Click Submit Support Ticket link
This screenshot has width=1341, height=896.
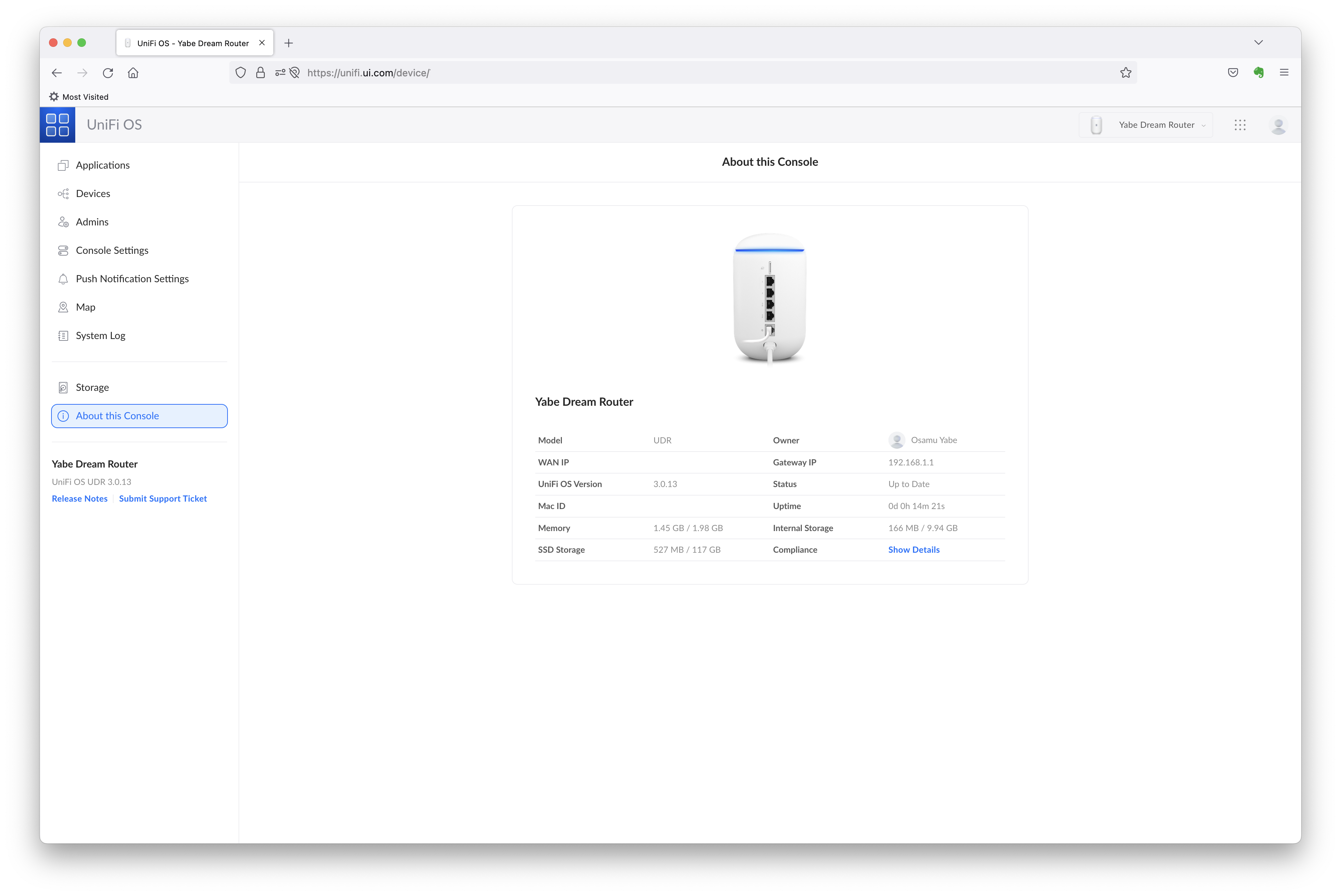pos(163,498)
